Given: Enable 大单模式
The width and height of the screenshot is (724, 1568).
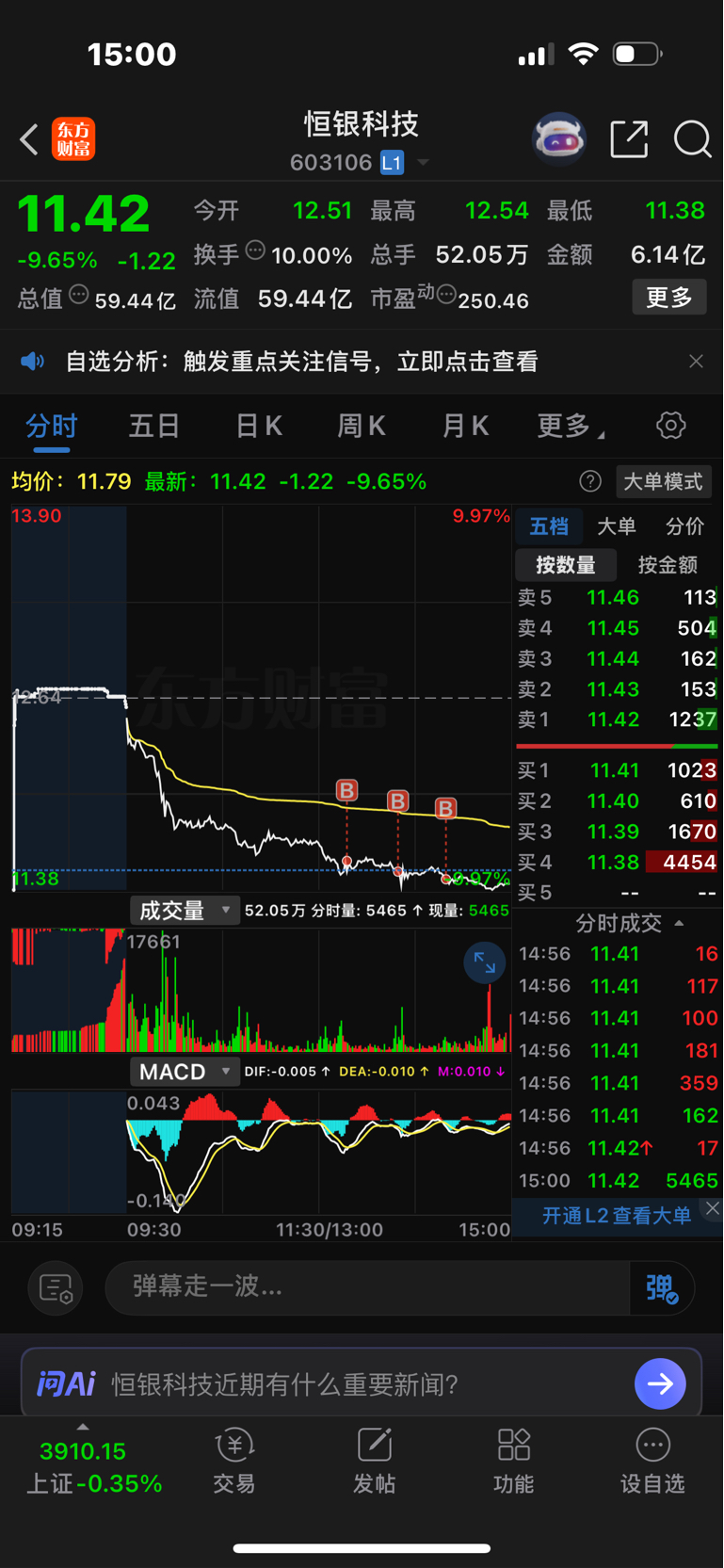Looking at the screenshot, I should (663, 482).
